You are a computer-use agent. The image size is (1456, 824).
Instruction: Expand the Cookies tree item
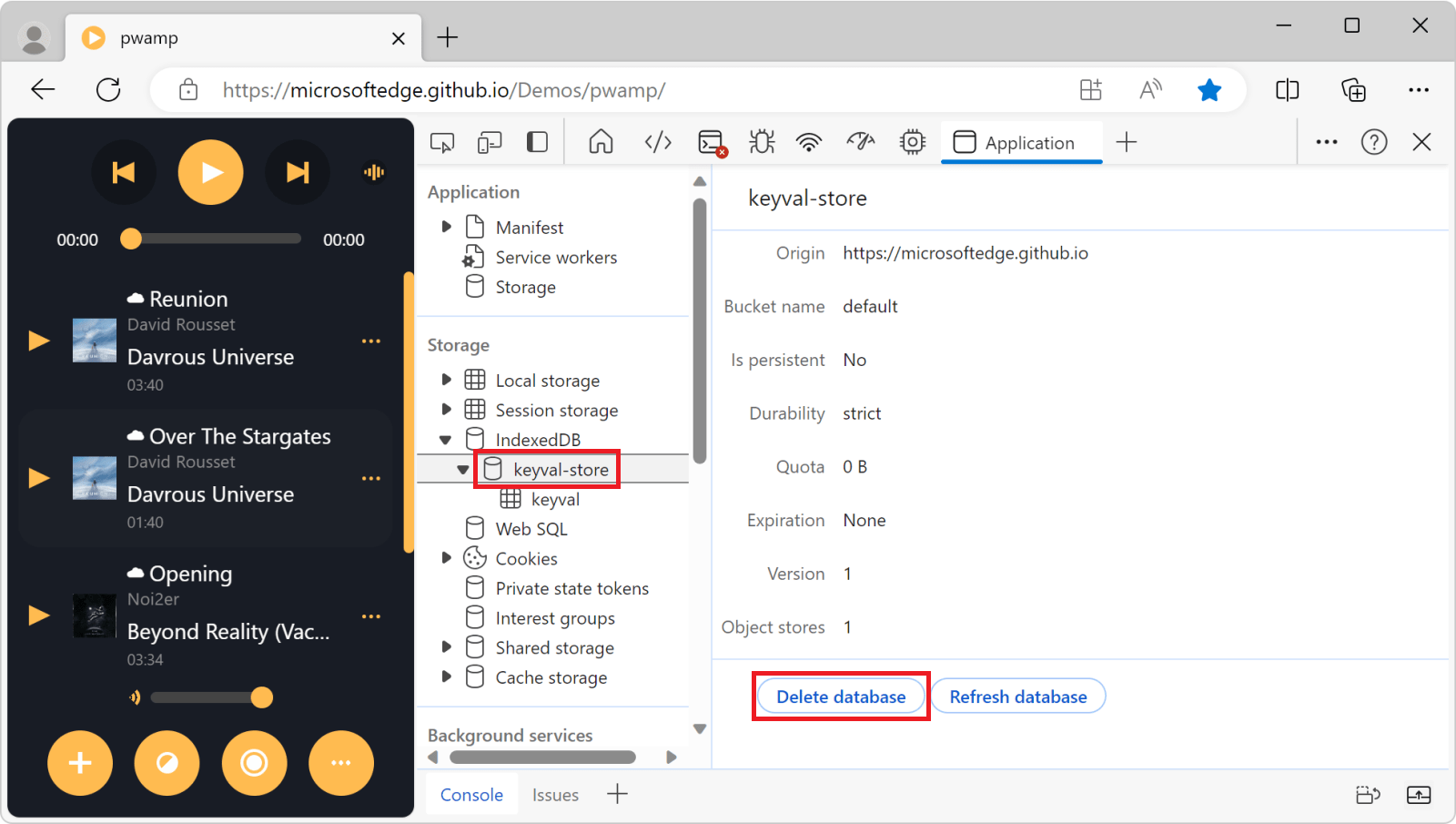pyautogui.click(x=446, y=558)
